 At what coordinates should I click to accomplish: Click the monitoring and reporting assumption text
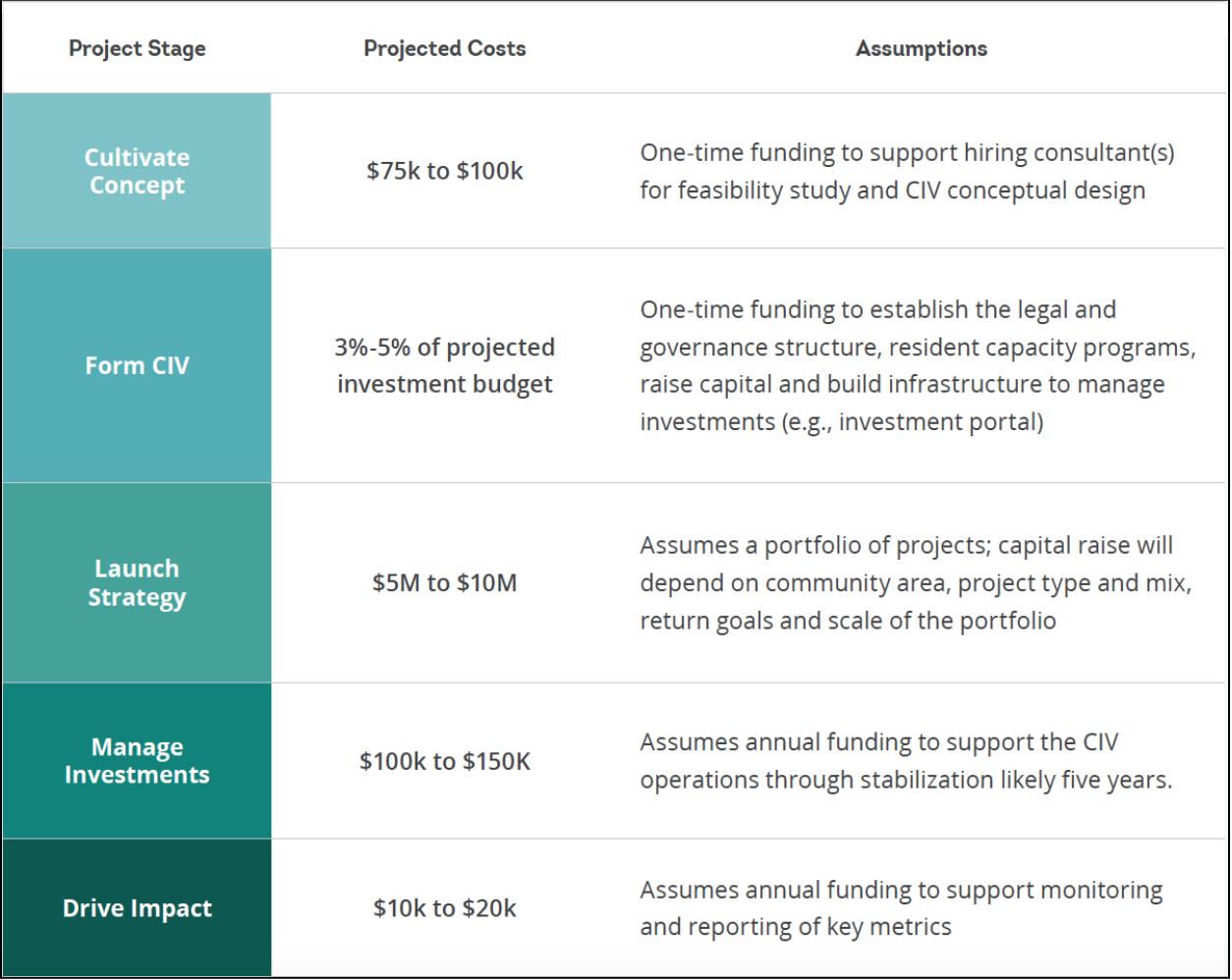(x=900, y=908)
